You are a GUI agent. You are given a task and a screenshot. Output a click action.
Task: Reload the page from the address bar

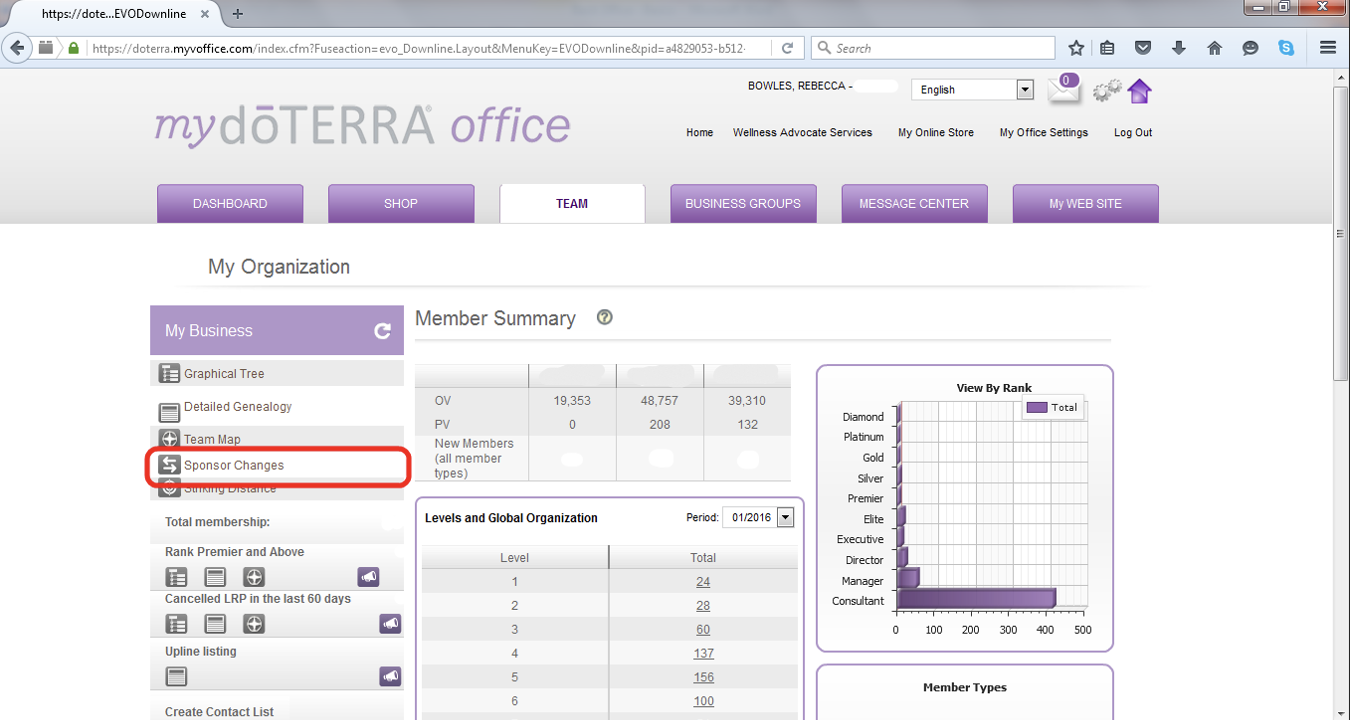pos(788,48)
